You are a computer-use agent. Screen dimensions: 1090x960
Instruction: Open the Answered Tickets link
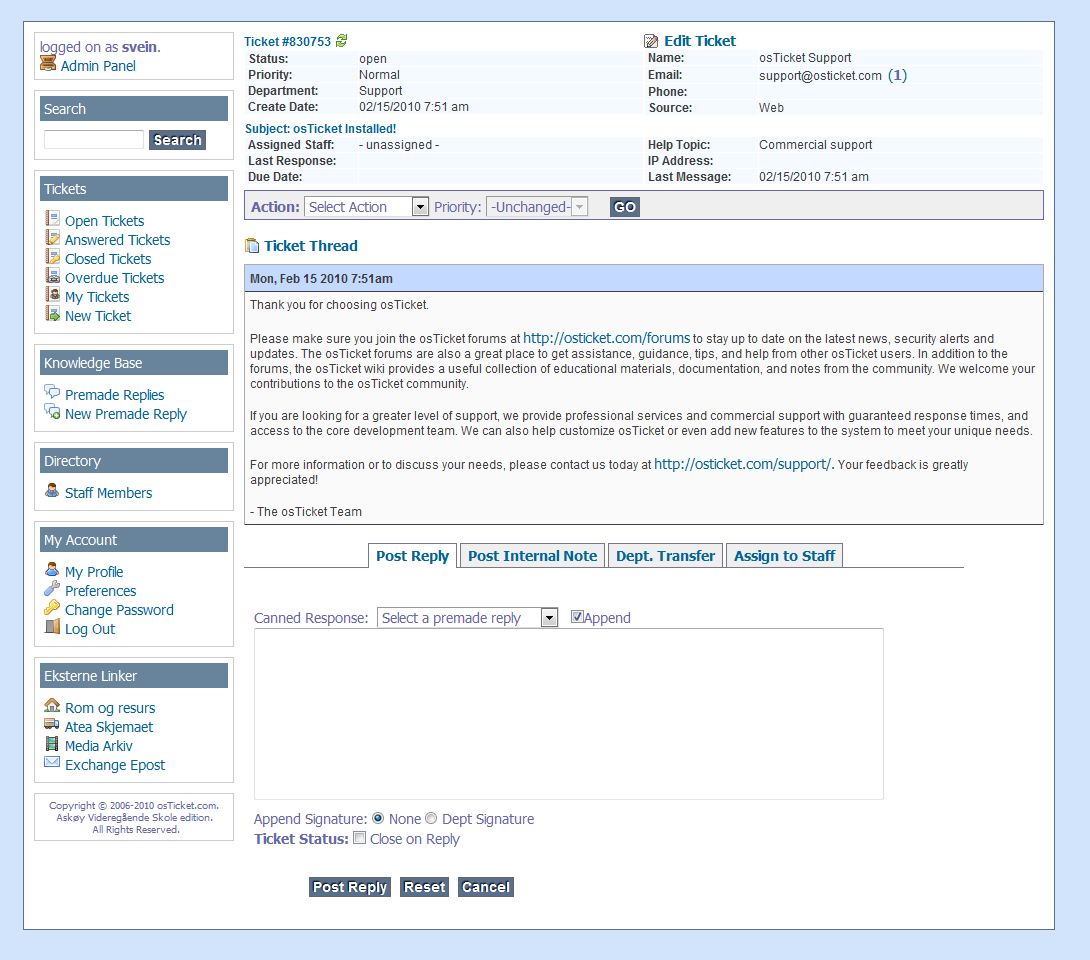pyautogui.click(x=117, y=240)
